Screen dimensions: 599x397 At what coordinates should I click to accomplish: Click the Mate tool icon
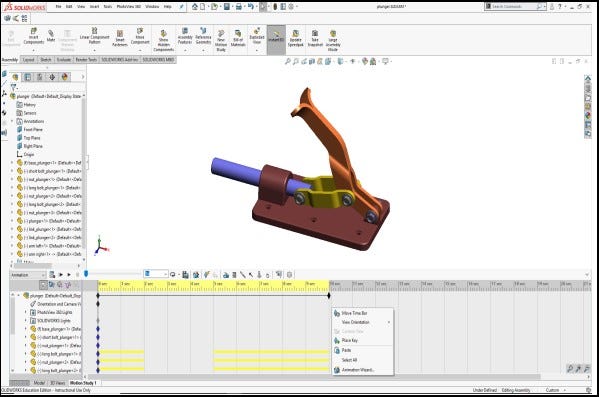point(50,36)
